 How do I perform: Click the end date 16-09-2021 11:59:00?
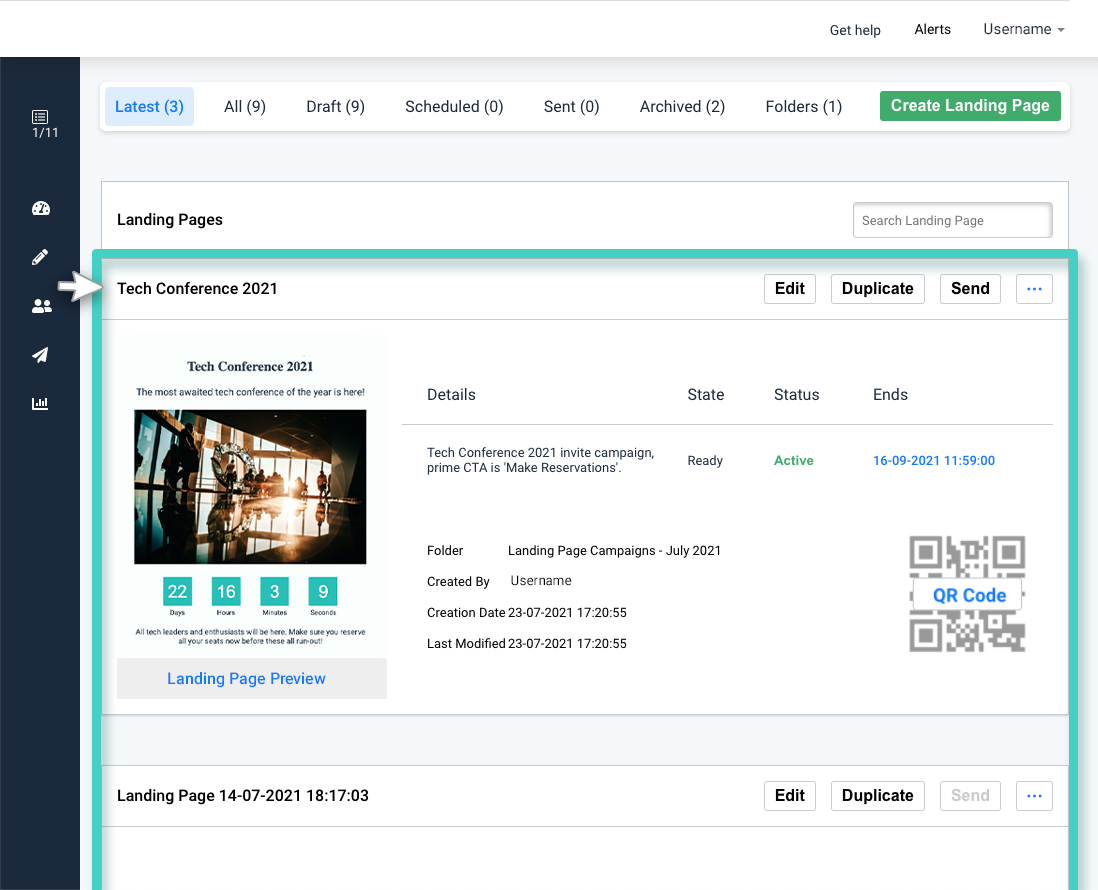pyautogui.click(x=933, y=461)
